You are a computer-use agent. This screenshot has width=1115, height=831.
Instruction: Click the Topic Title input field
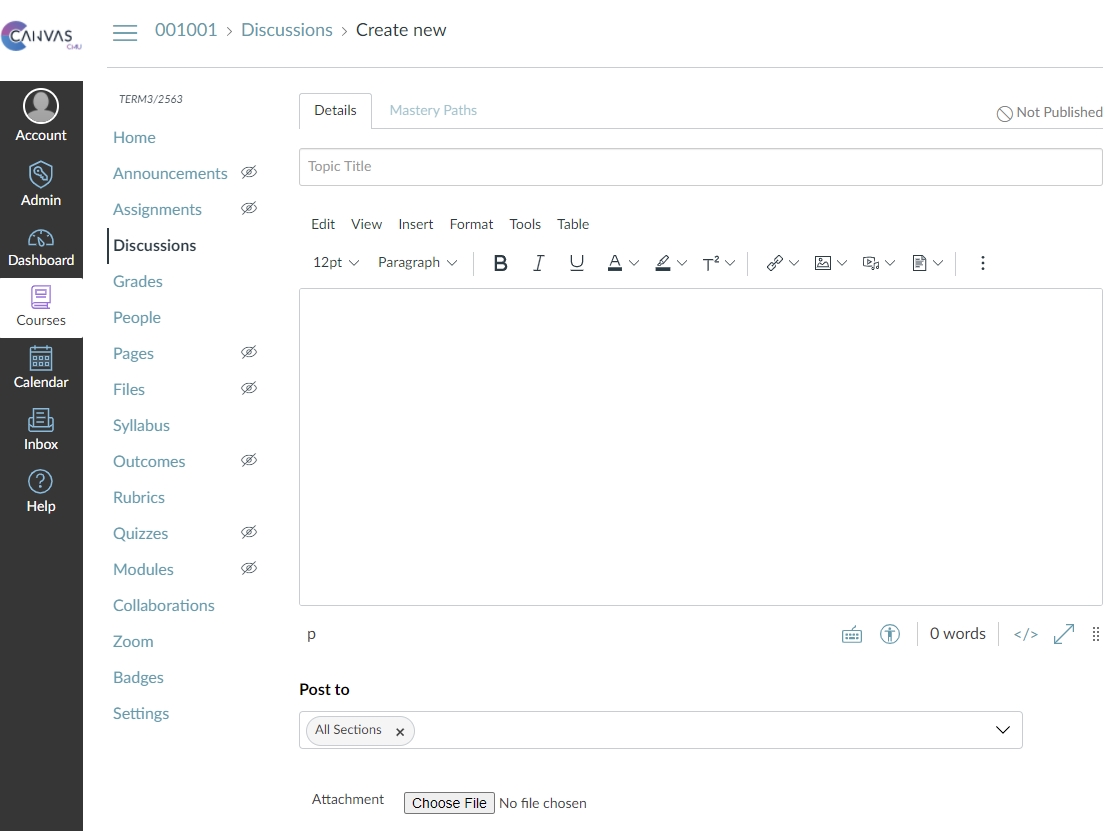point(700,167)
